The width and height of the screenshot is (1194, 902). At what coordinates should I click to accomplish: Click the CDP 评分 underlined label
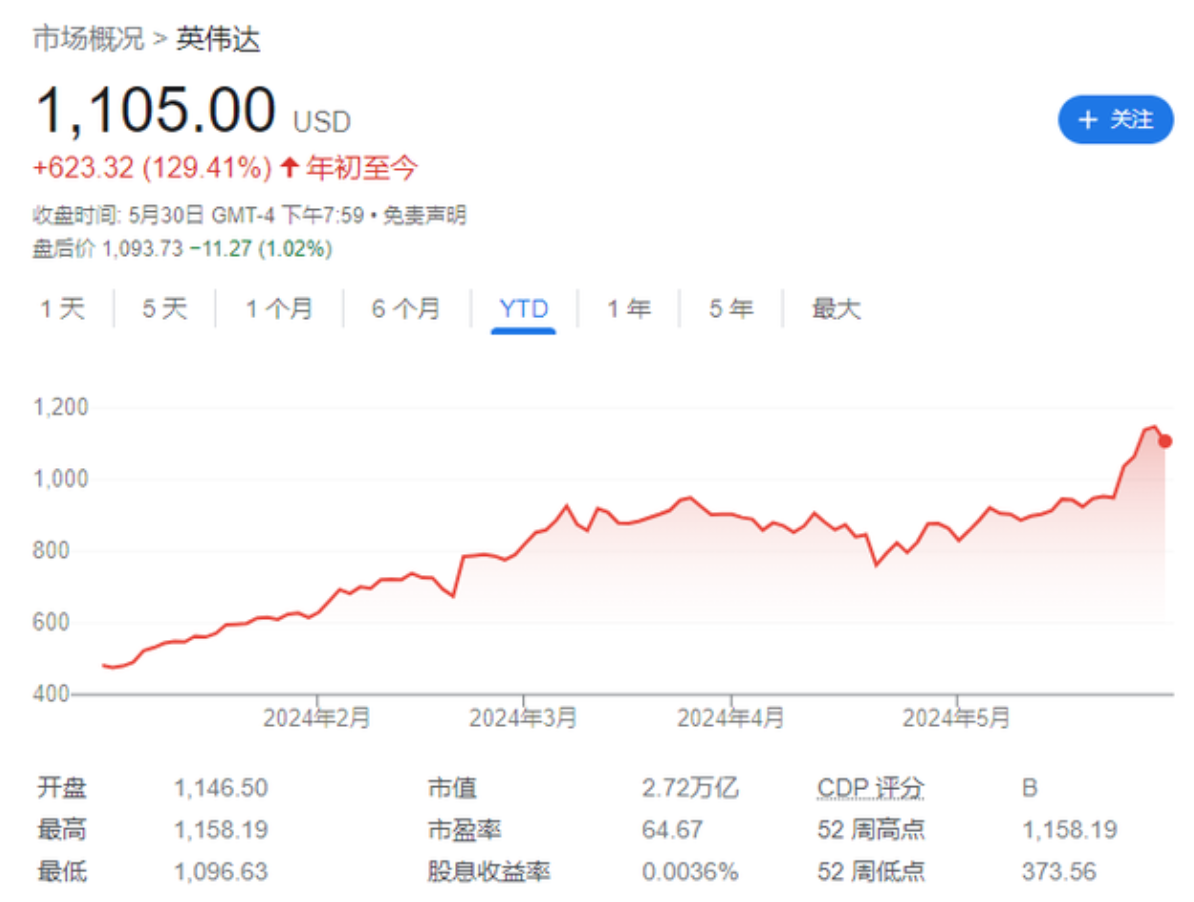click(869, 788)
